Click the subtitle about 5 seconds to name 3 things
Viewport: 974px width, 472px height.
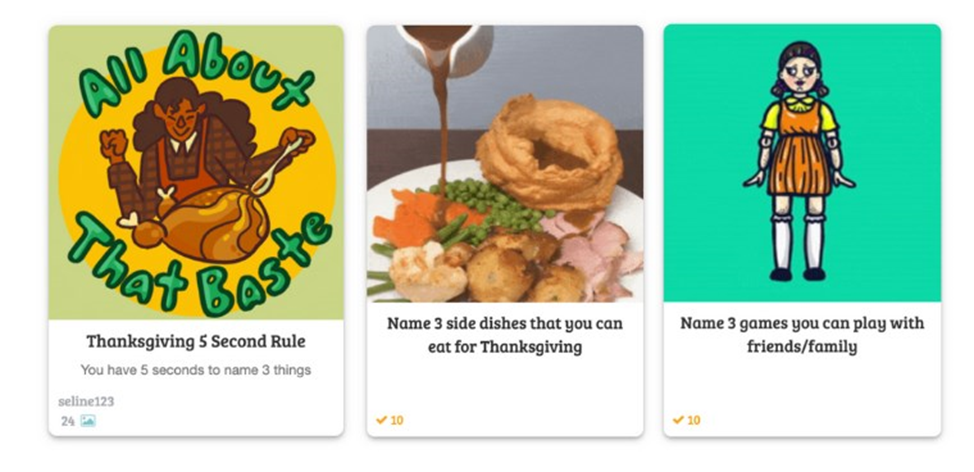pyautogui.click(x=196, y=370)
